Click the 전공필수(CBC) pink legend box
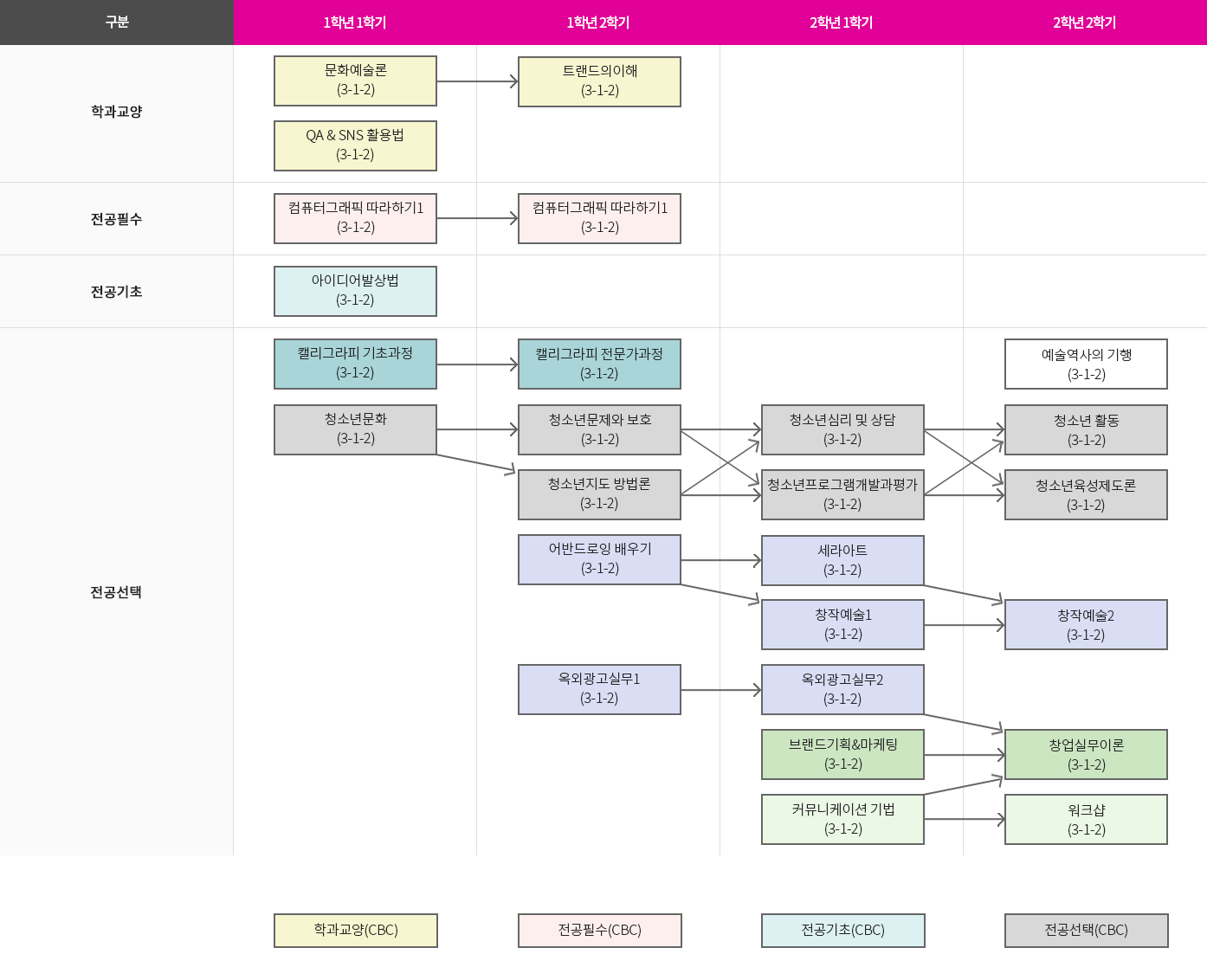 (x=599, y=931)
